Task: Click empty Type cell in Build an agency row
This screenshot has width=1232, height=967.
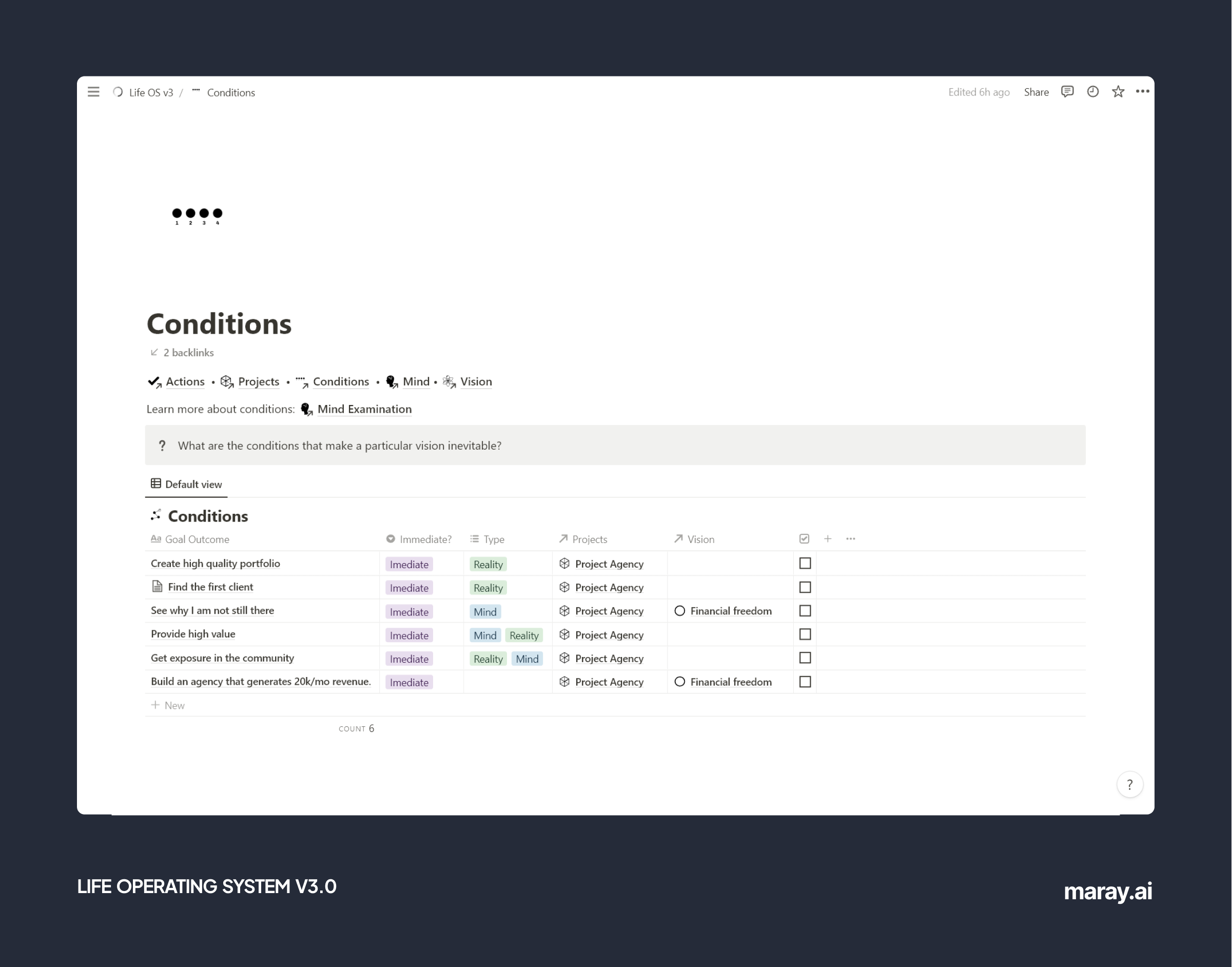Action: pos(507,682)
